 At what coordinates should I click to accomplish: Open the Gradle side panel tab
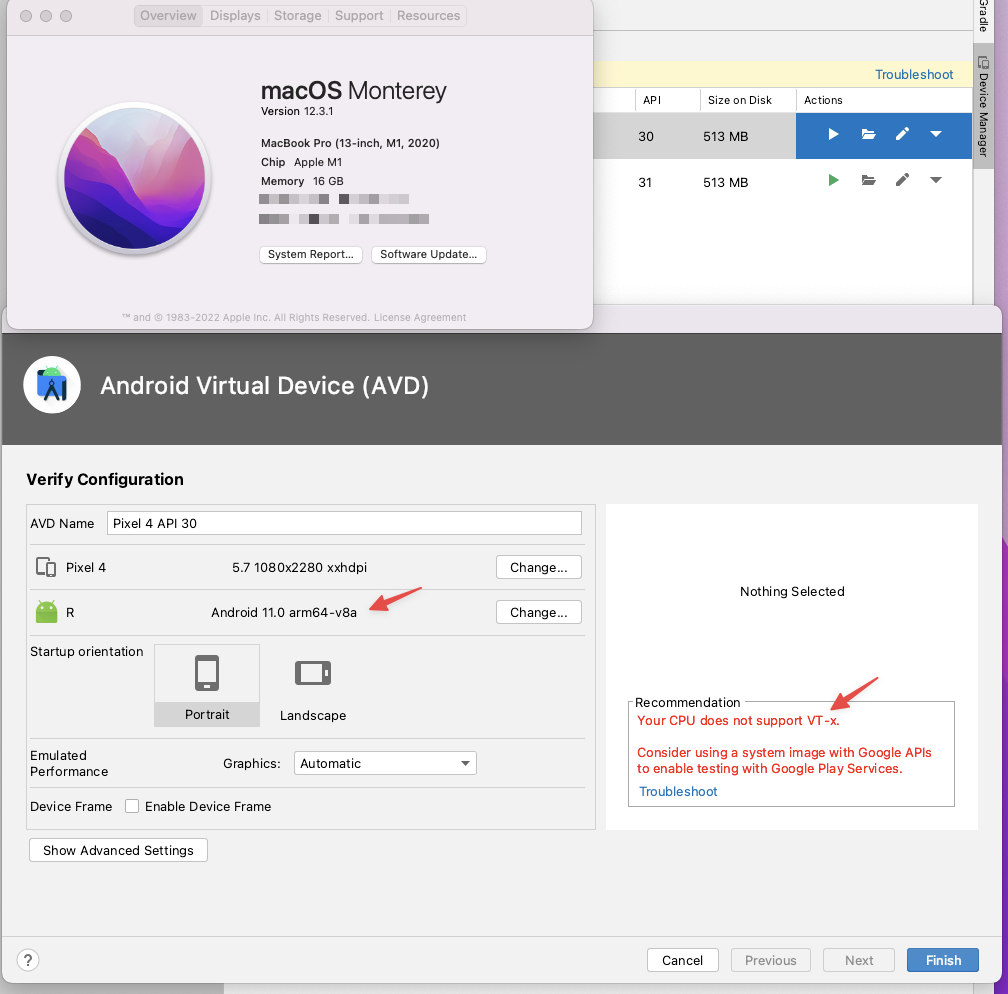click(983, 15)
